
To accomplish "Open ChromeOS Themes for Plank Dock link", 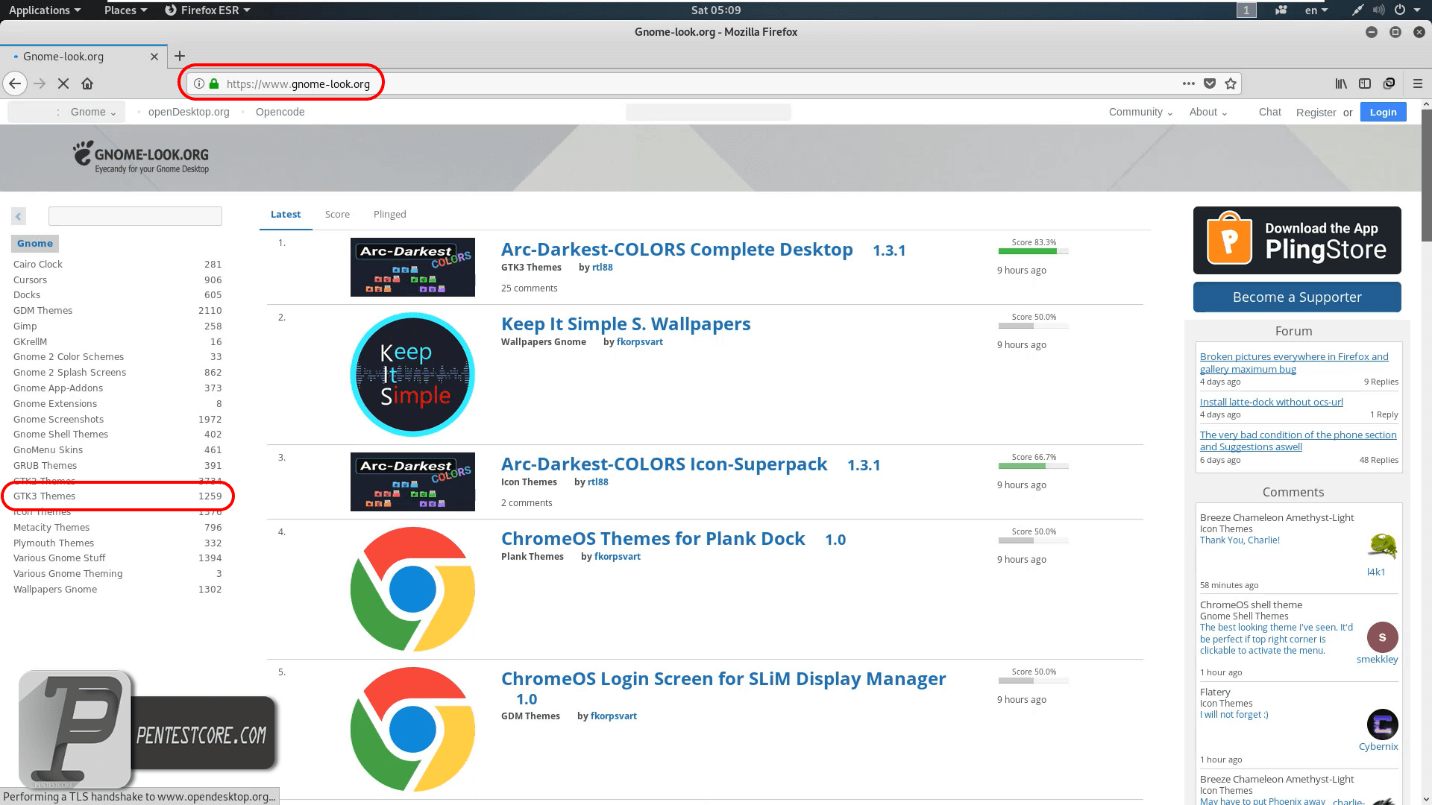I will point(653,539).
